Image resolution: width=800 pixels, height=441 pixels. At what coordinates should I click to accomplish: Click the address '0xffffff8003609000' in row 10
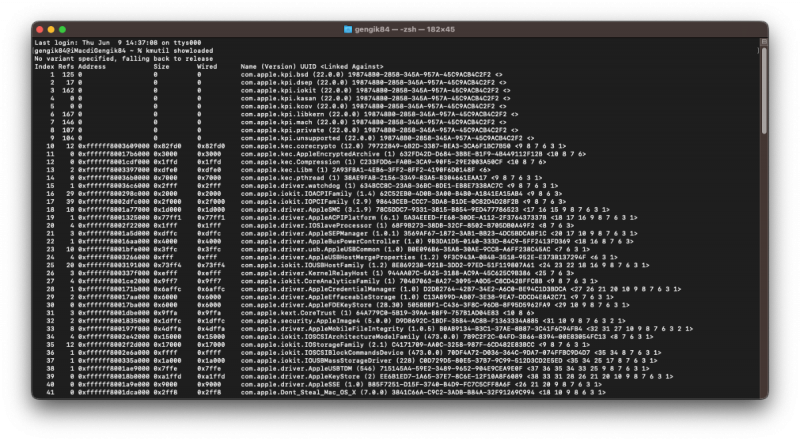[114, 146]
